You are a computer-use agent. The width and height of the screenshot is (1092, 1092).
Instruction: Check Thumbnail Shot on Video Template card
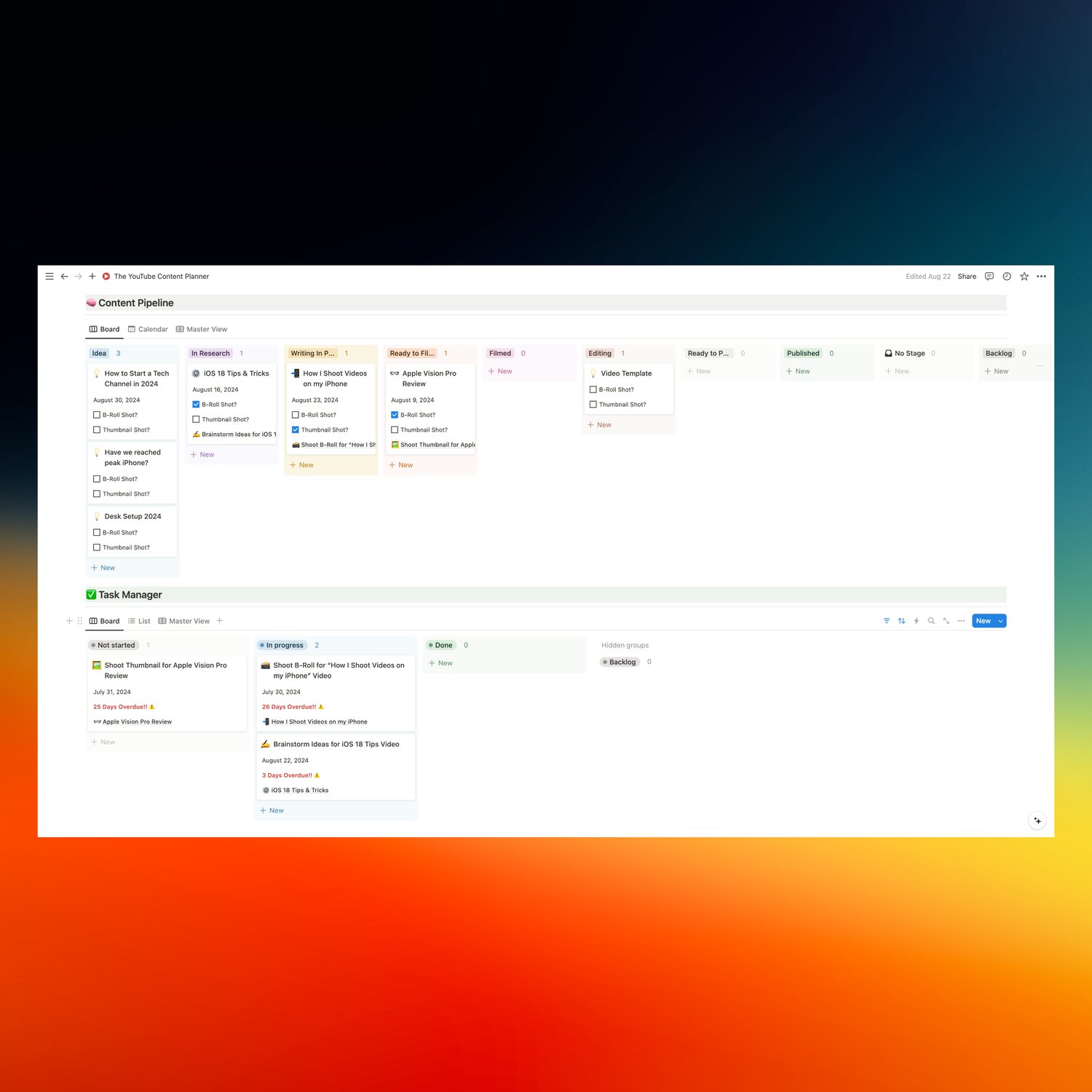pos(593,404)
